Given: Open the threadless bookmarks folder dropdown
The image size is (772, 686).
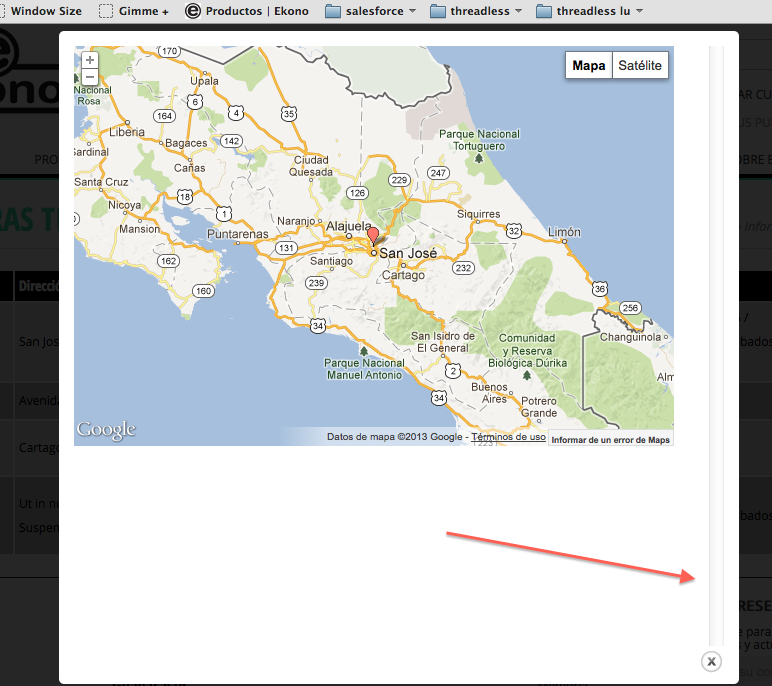Looking at the screenshot, I should (x=476, y=11).
